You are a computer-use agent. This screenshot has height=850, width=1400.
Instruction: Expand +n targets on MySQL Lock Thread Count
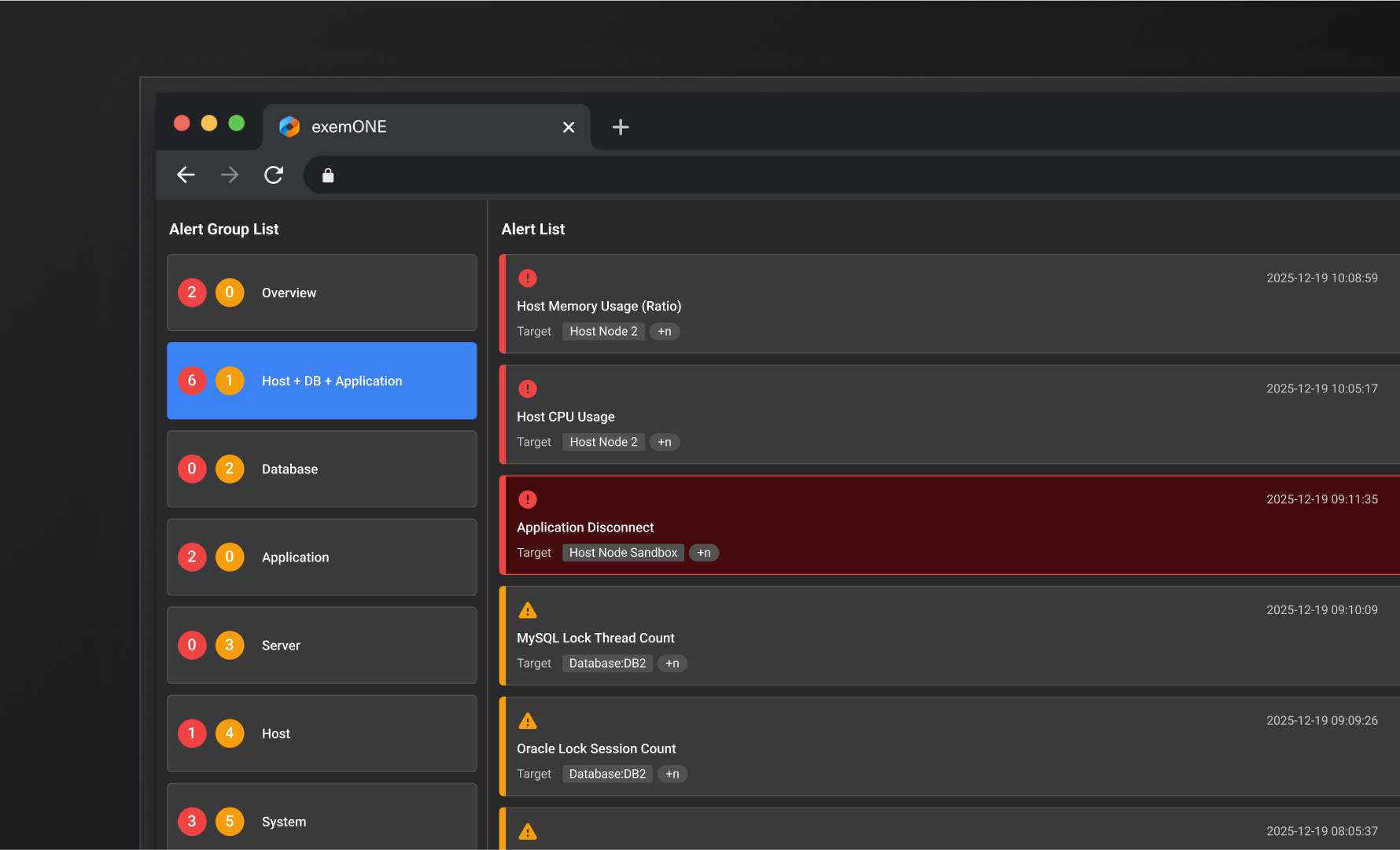(x=672, y=664)
